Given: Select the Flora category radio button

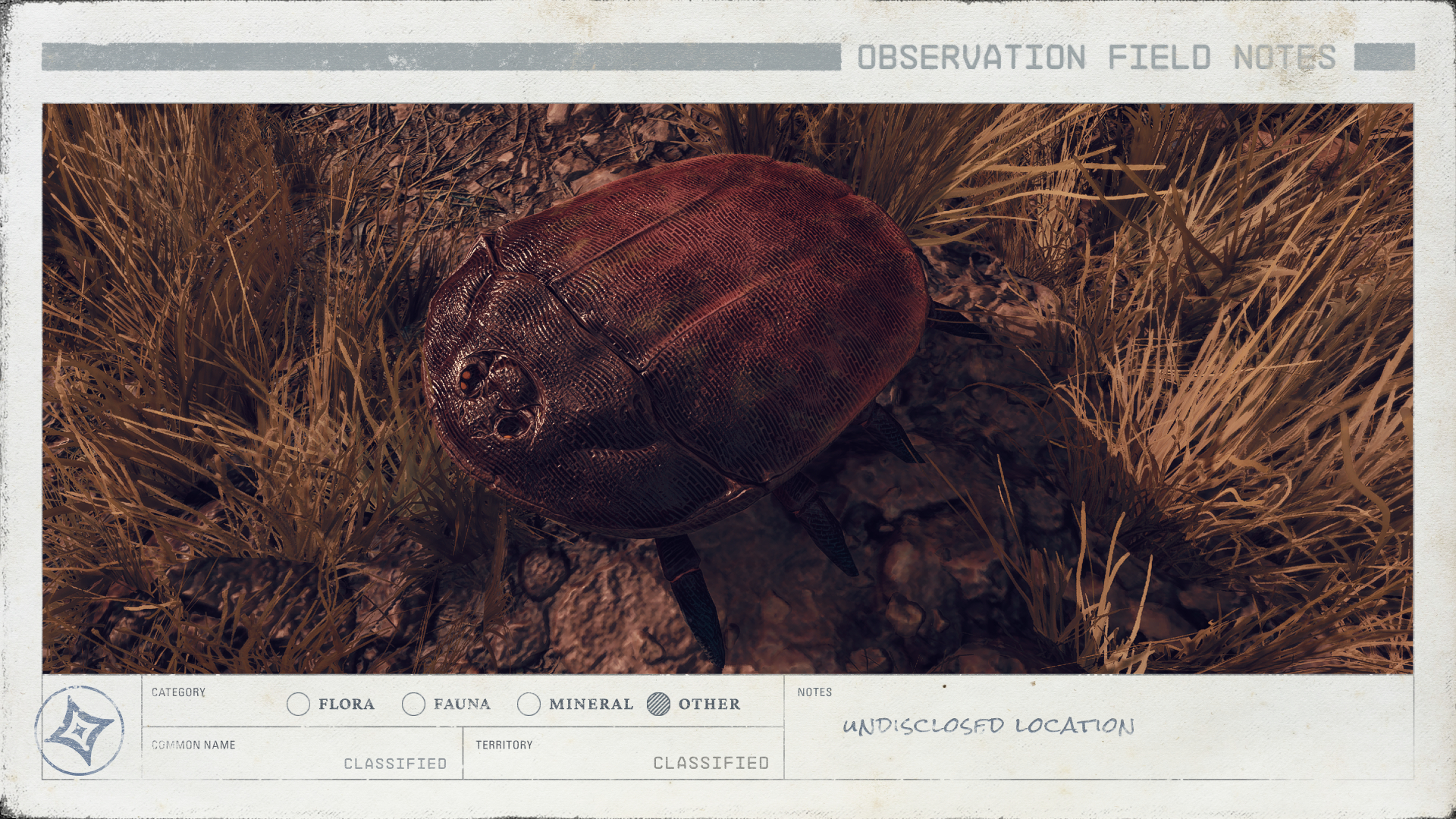Looking at the screenshot, I should pos(299,704).
